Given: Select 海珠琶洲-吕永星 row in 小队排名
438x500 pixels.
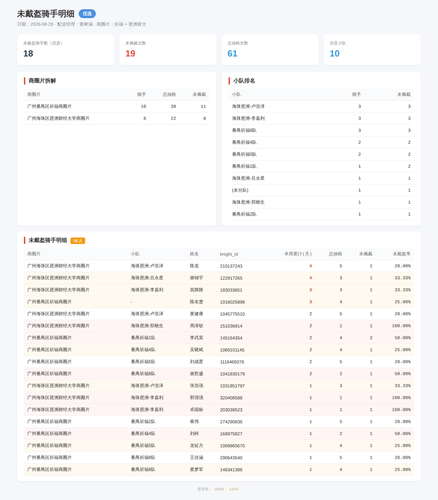Looking at the screenshot, I should [x=321, y=178].
